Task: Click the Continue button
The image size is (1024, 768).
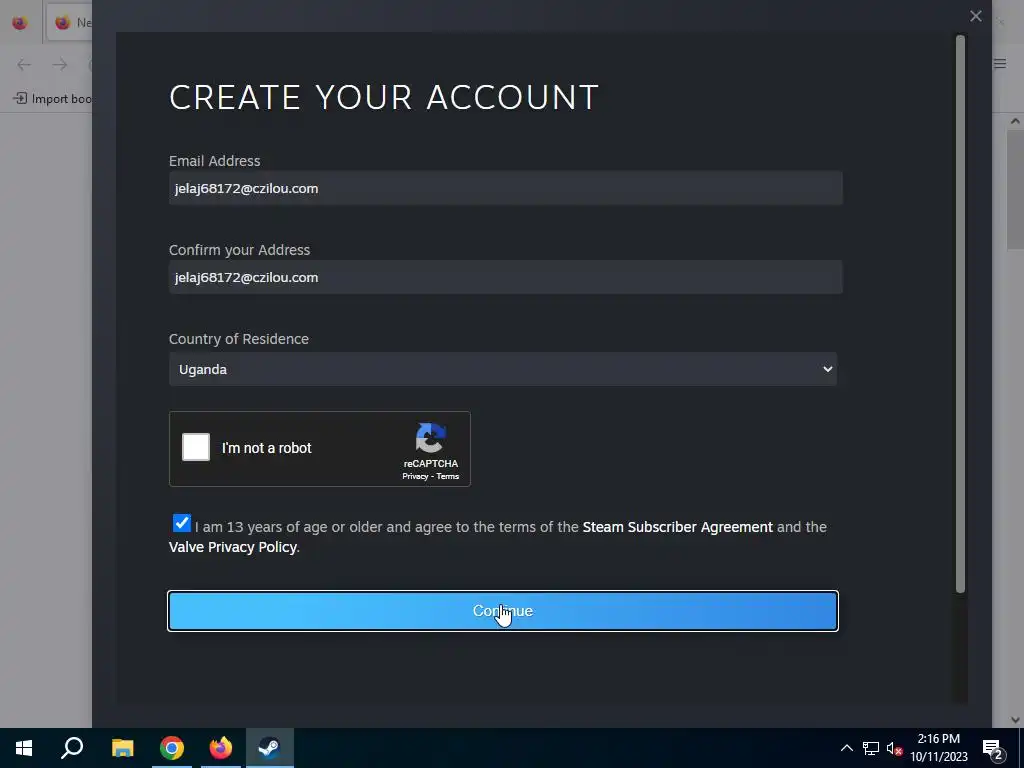Action: point(503,611)
